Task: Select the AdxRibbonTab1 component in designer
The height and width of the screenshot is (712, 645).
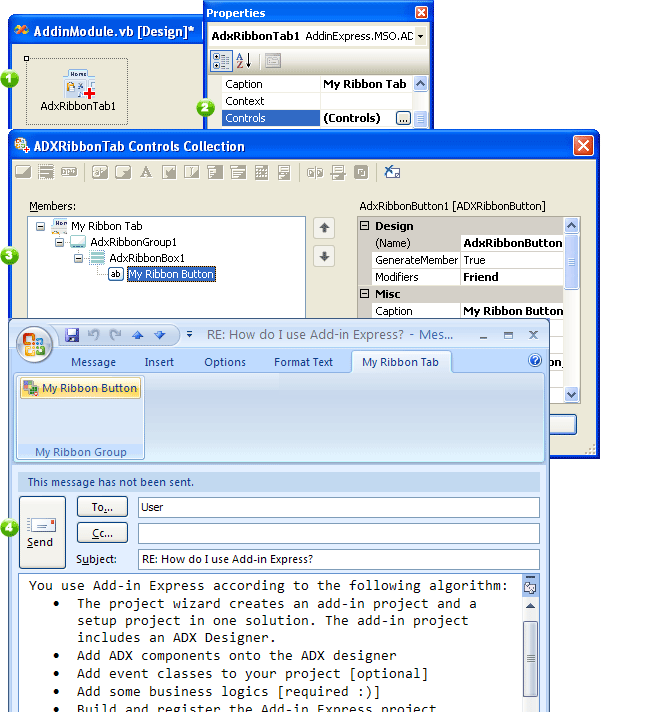Action: 78,91
